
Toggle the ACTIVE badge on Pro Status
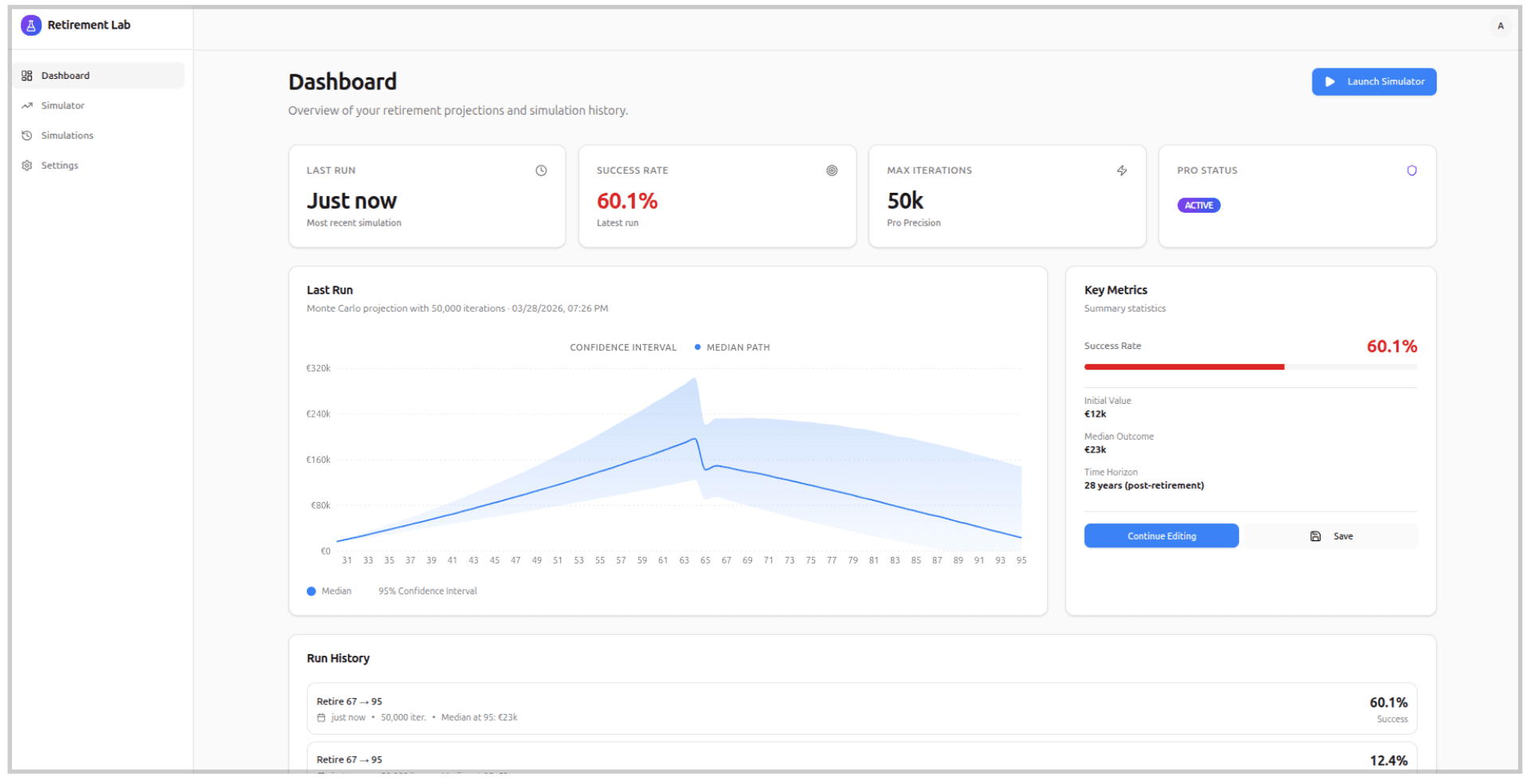1198,205
